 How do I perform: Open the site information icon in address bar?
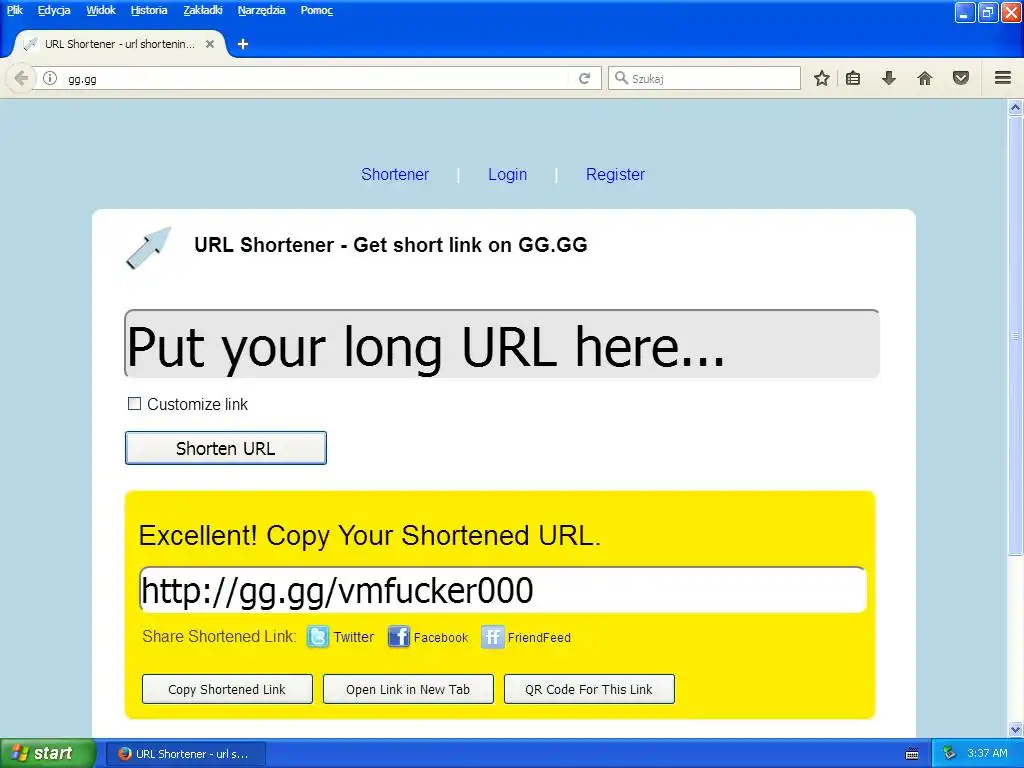pos(50,78)
